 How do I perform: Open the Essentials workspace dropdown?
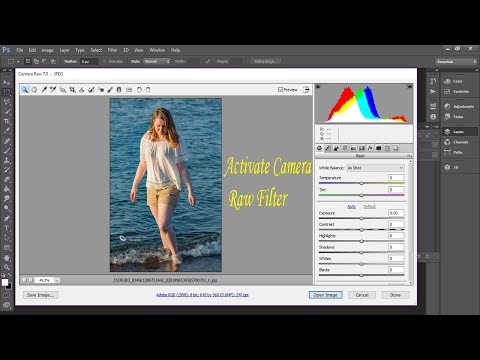click(456, 62)
